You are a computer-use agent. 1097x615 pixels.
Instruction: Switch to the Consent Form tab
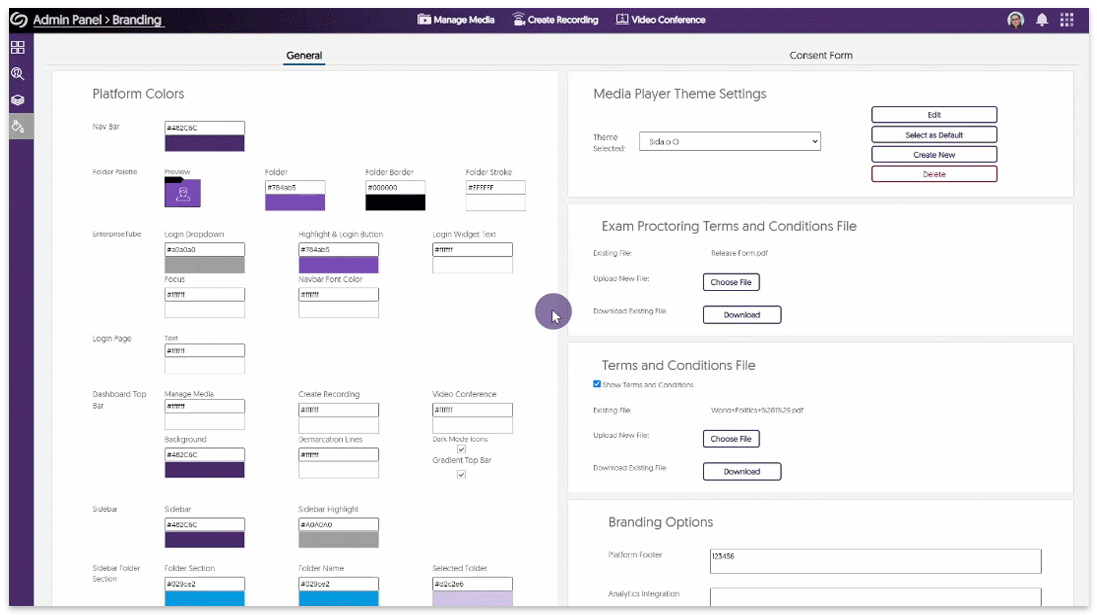820,56
